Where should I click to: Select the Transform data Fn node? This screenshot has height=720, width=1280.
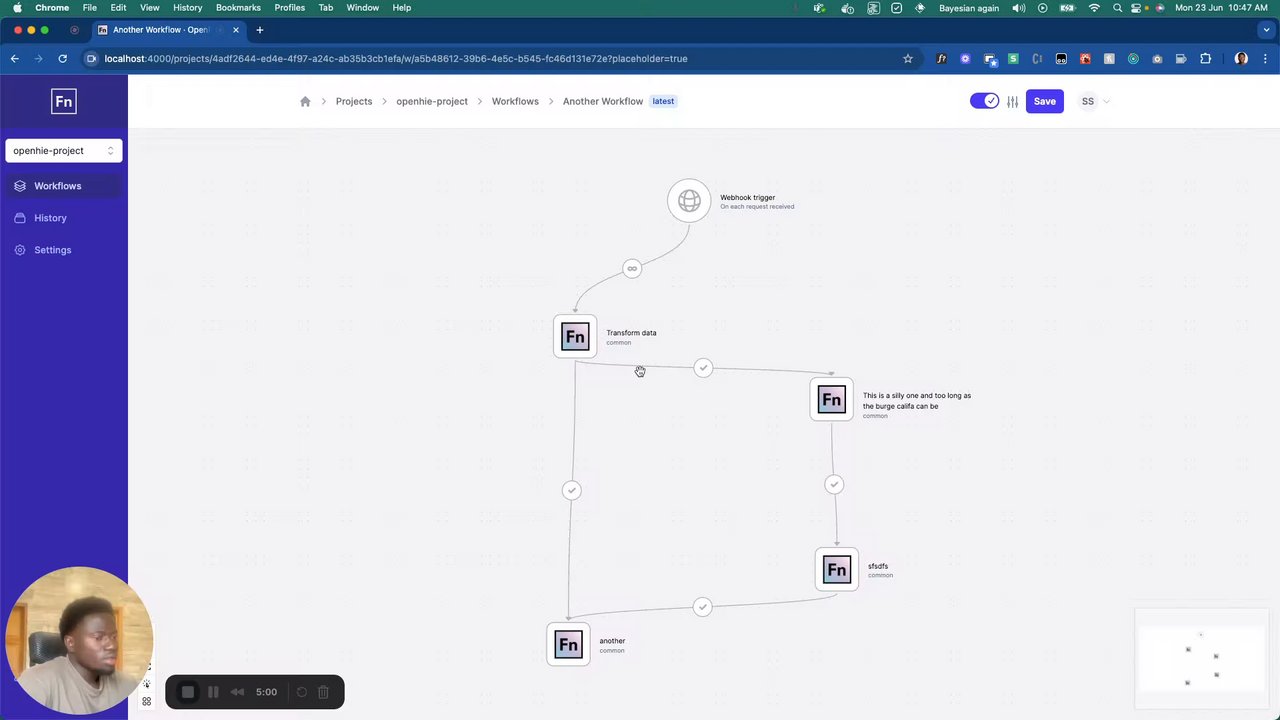[x=575, y=337]
